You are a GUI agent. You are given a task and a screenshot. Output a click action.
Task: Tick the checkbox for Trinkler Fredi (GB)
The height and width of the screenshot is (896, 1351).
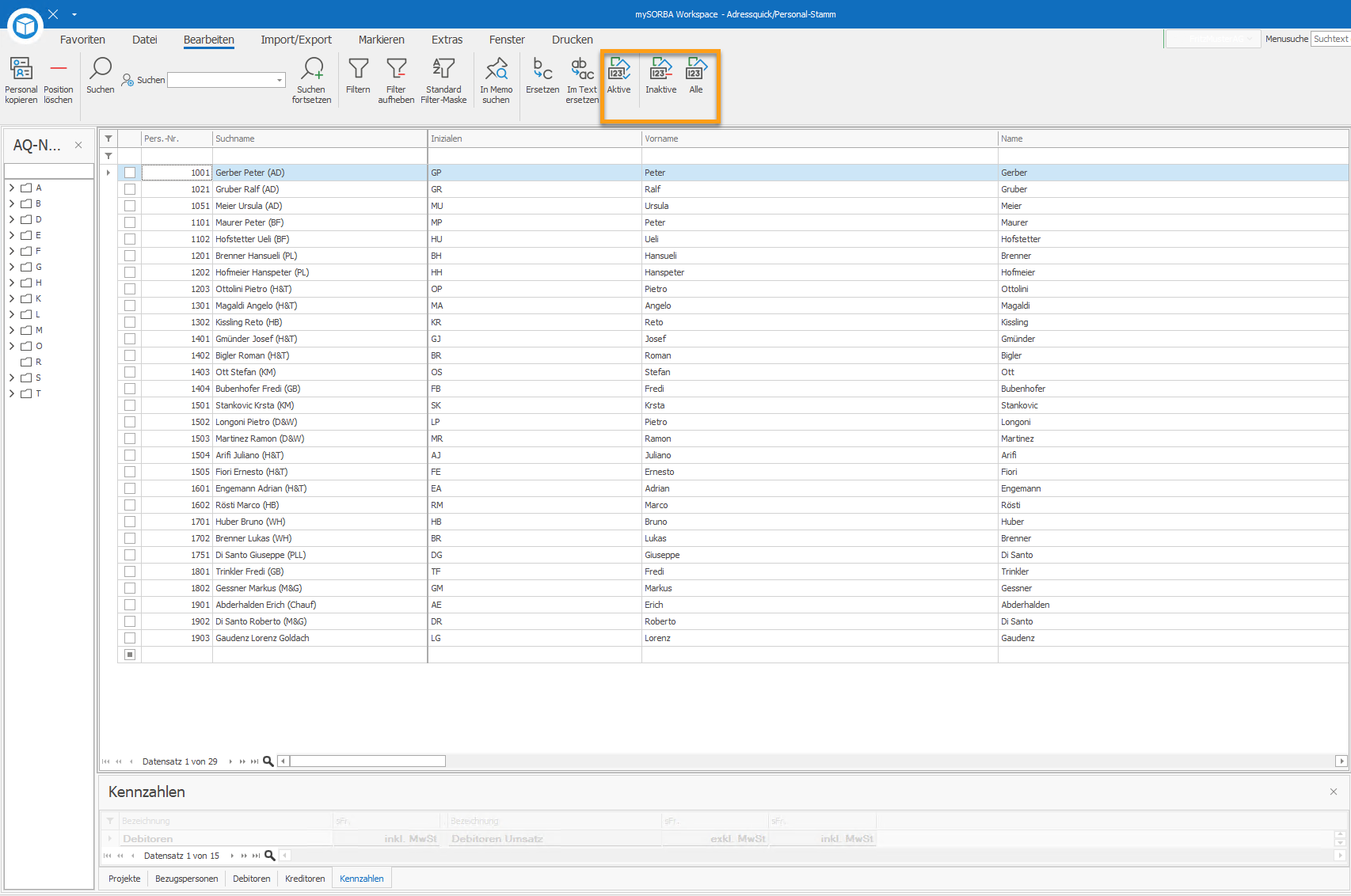click(x=130, y=571)
